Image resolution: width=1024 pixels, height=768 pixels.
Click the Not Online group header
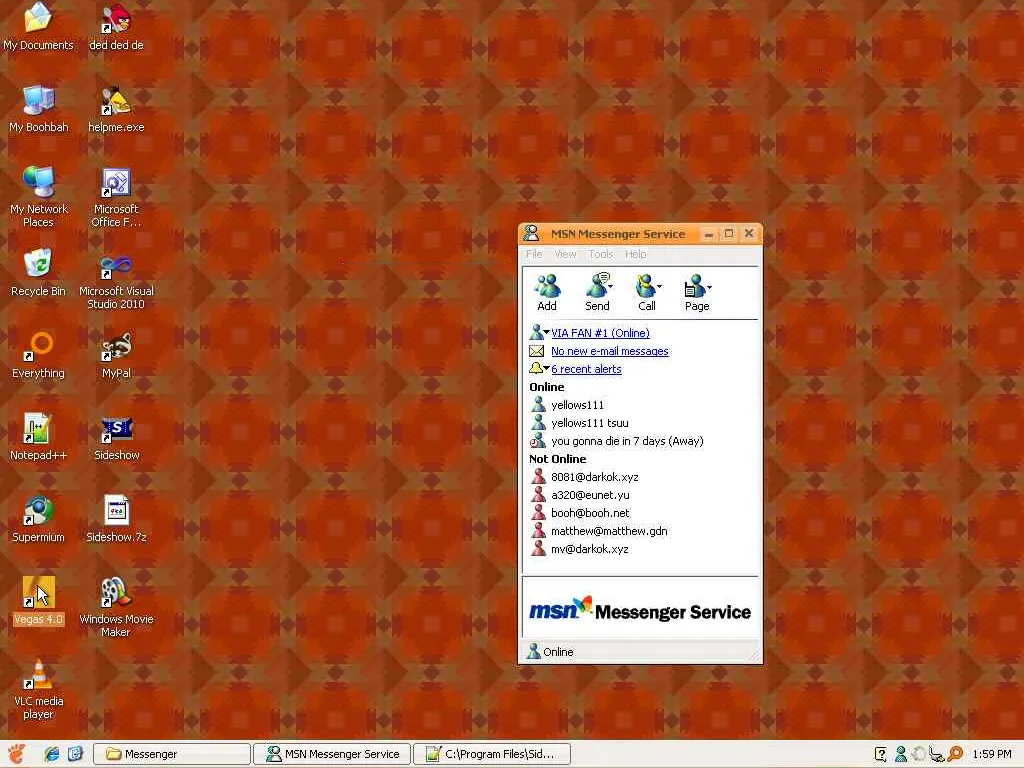click(x=557, y=459)
